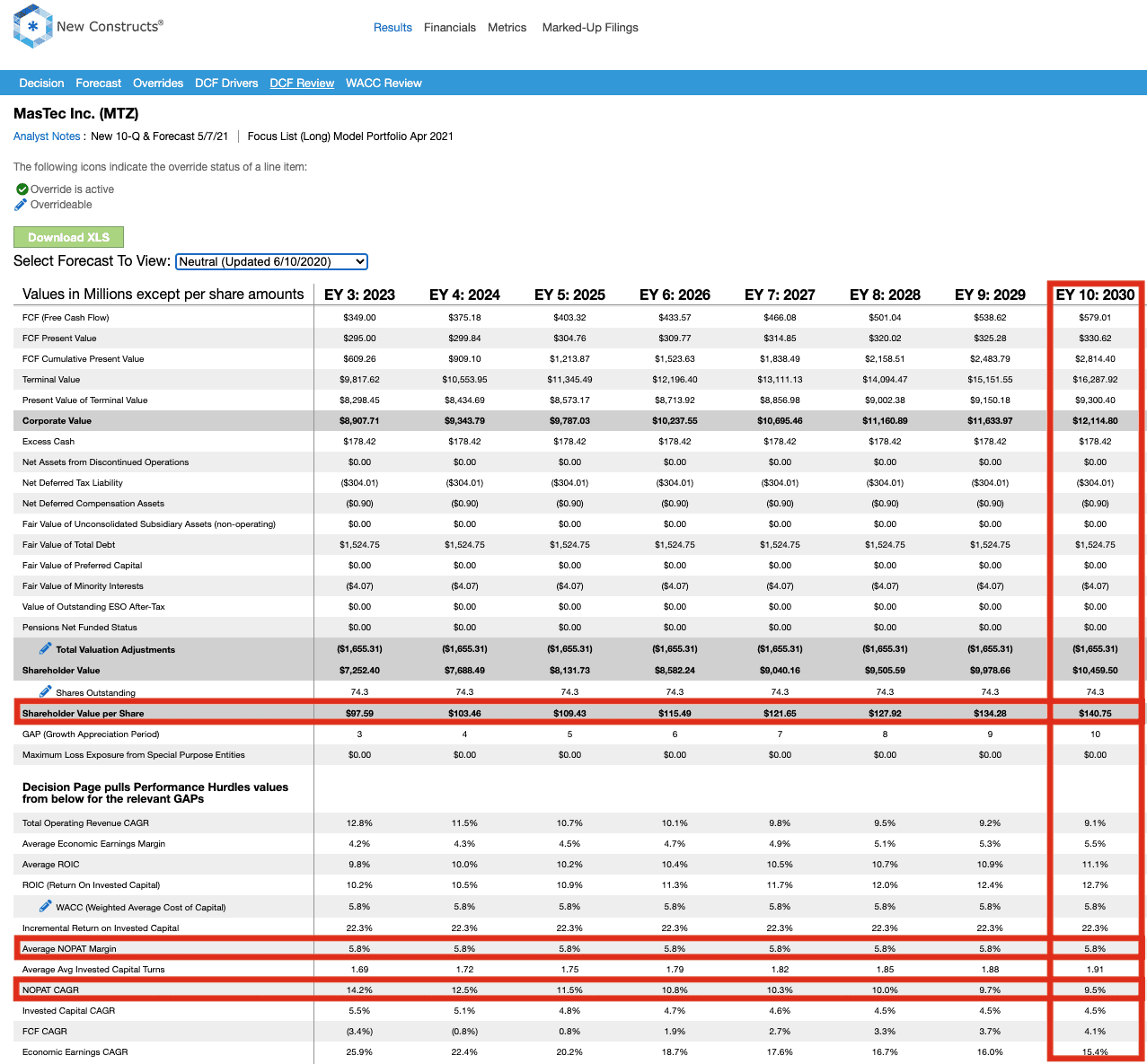Screen dimensions: 1147x1064
Task: Click the EY 6: 2026 column header
Action: click(675, 295)
